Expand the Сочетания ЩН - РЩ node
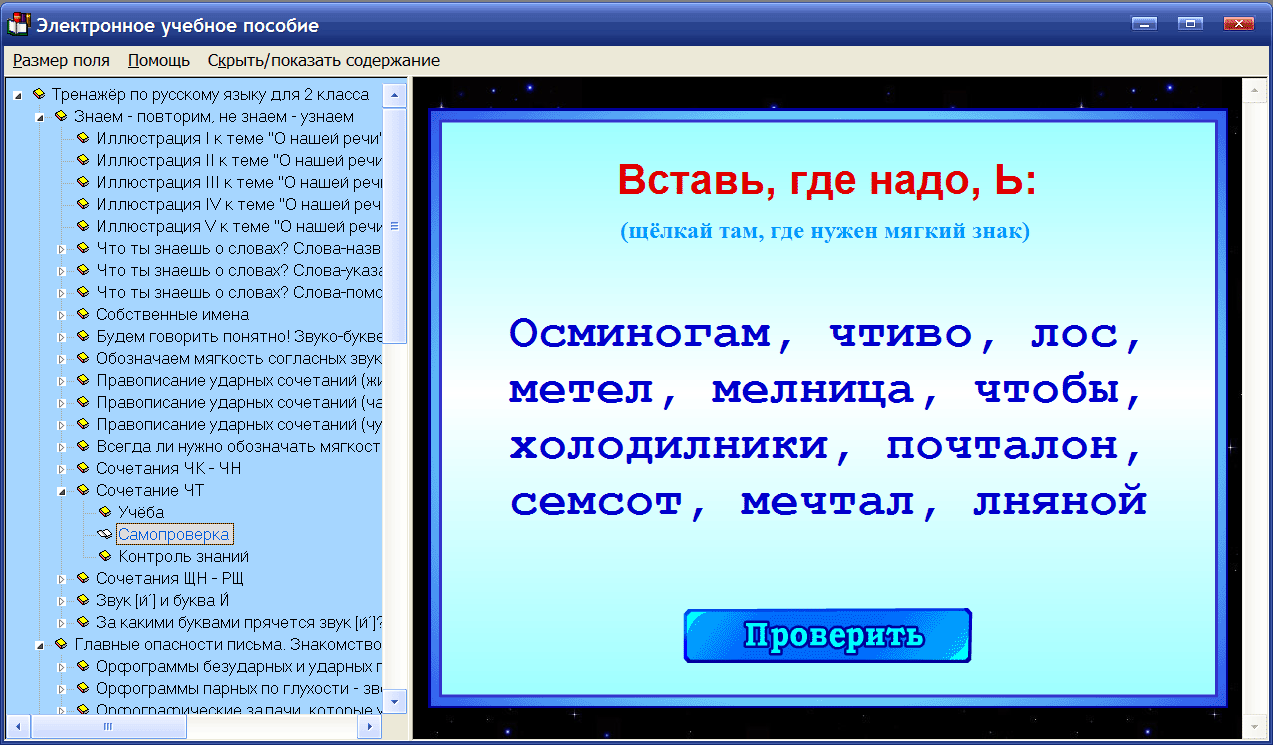Viewport: 1273px width, 745px height. [62, 577]
